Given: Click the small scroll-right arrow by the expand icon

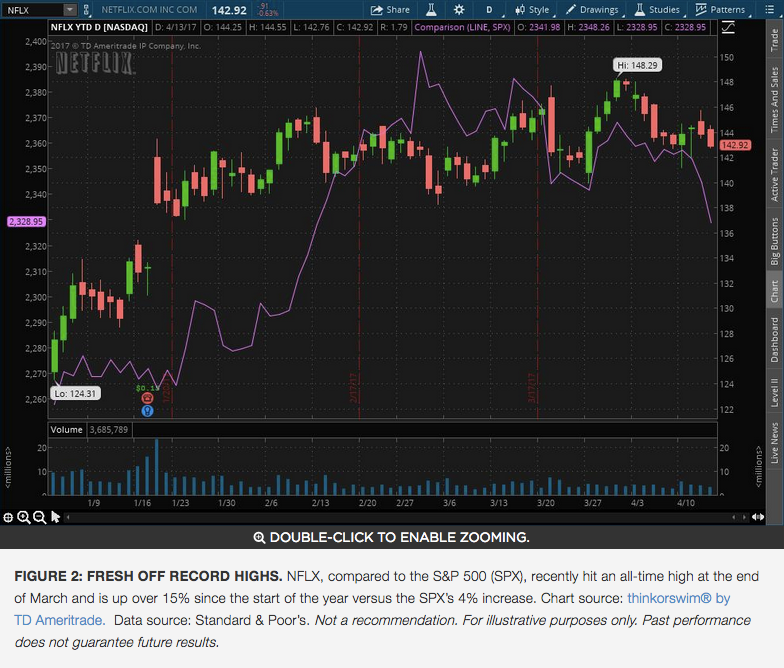Looking at the screenshot, I should click(x=744, y=518).
